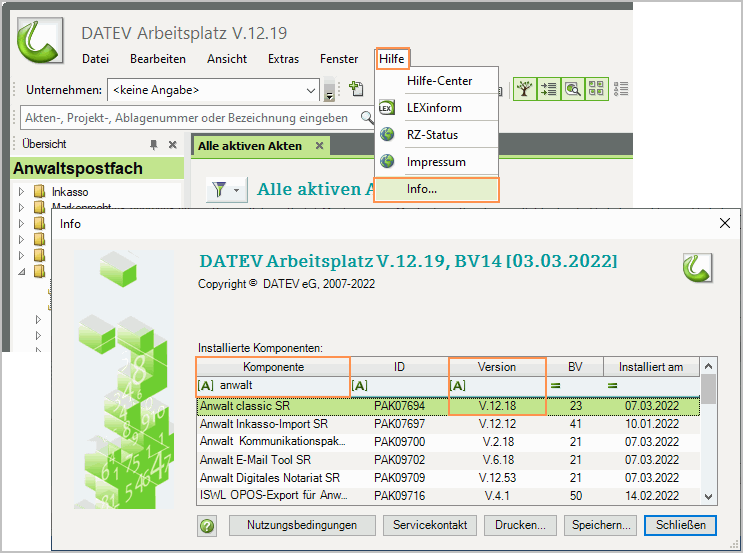The height and width of the screenshot is (553, 743).
Task: Click the Schließen button
Action: [681, 525]
